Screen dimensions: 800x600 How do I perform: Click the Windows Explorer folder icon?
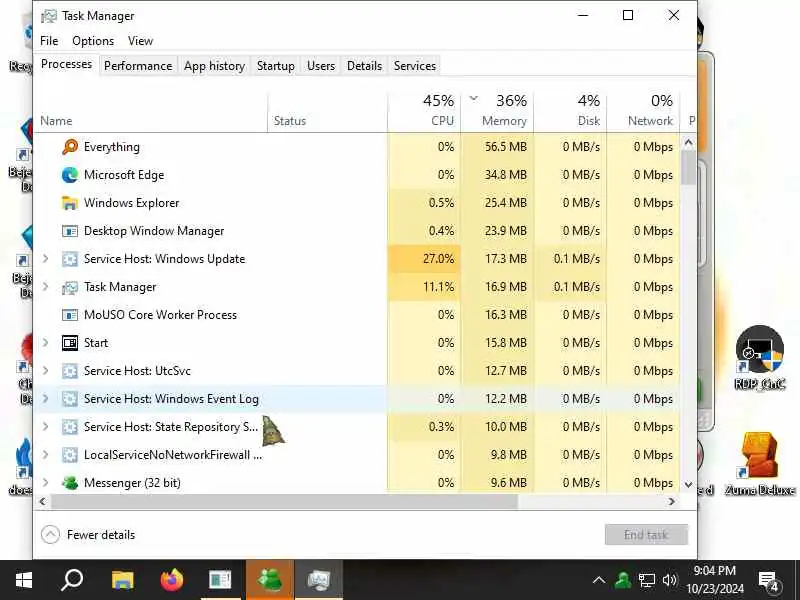(x=70, y=203)
